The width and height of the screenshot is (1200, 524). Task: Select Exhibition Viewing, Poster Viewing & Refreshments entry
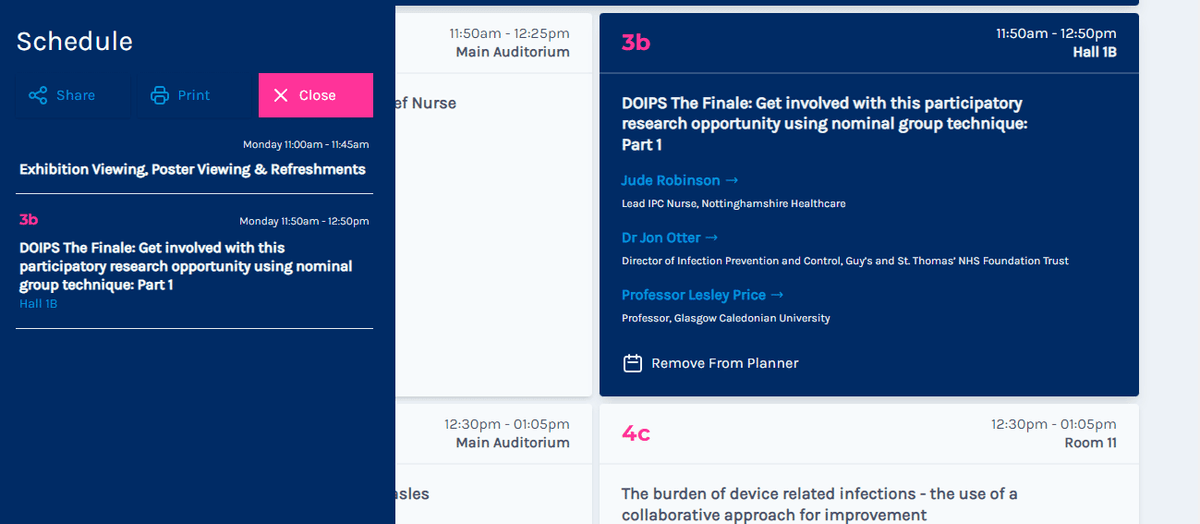(x=192, y=169)
